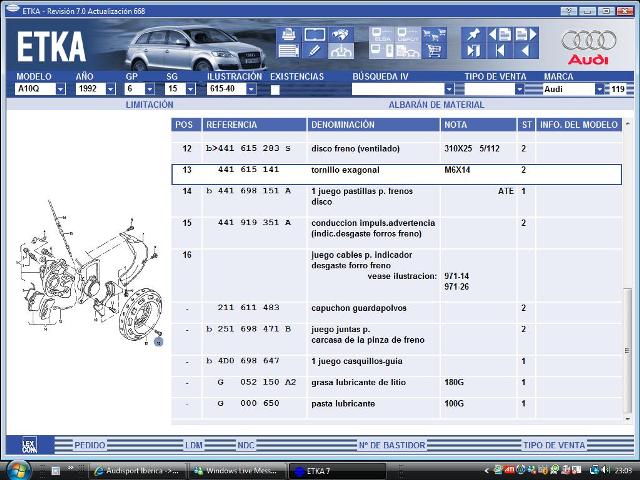Screen dimensions: 640x480
Task: Switch to ALBARÁN DE MATERIAL tab
Action: point(436,104)
